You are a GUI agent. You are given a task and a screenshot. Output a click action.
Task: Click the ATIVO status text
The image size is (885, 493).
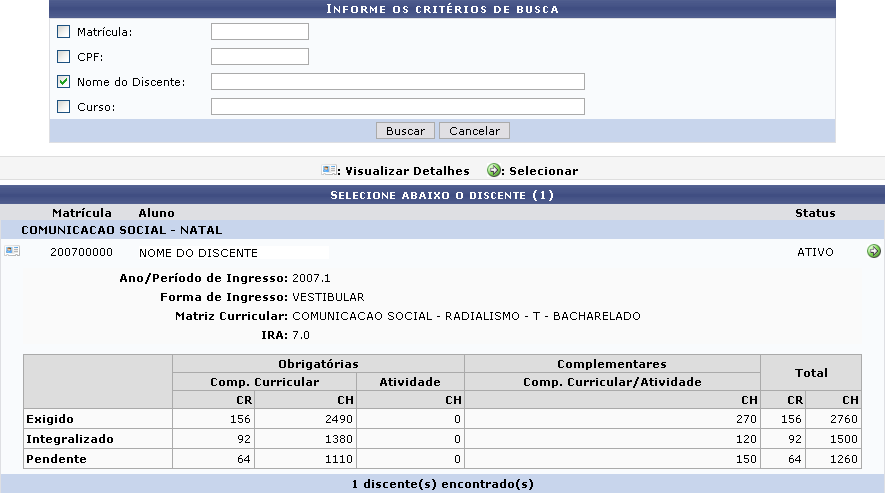point(815,253)
